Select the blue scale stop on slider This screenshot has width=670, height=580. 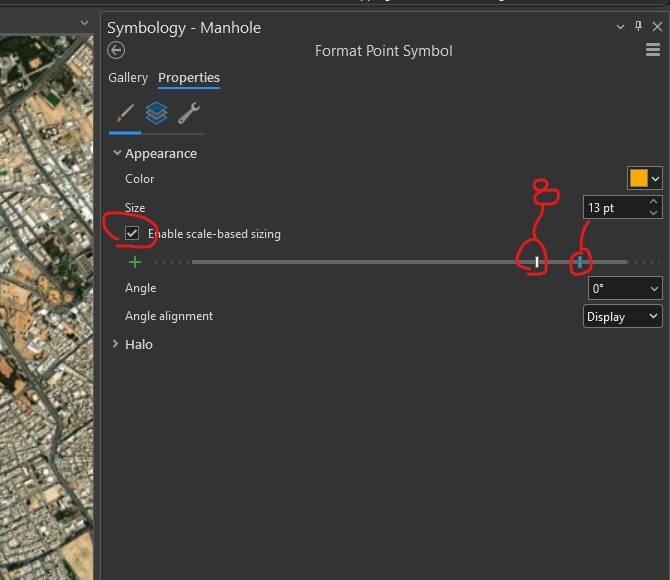pyautogui.click(x=580, y=262)
